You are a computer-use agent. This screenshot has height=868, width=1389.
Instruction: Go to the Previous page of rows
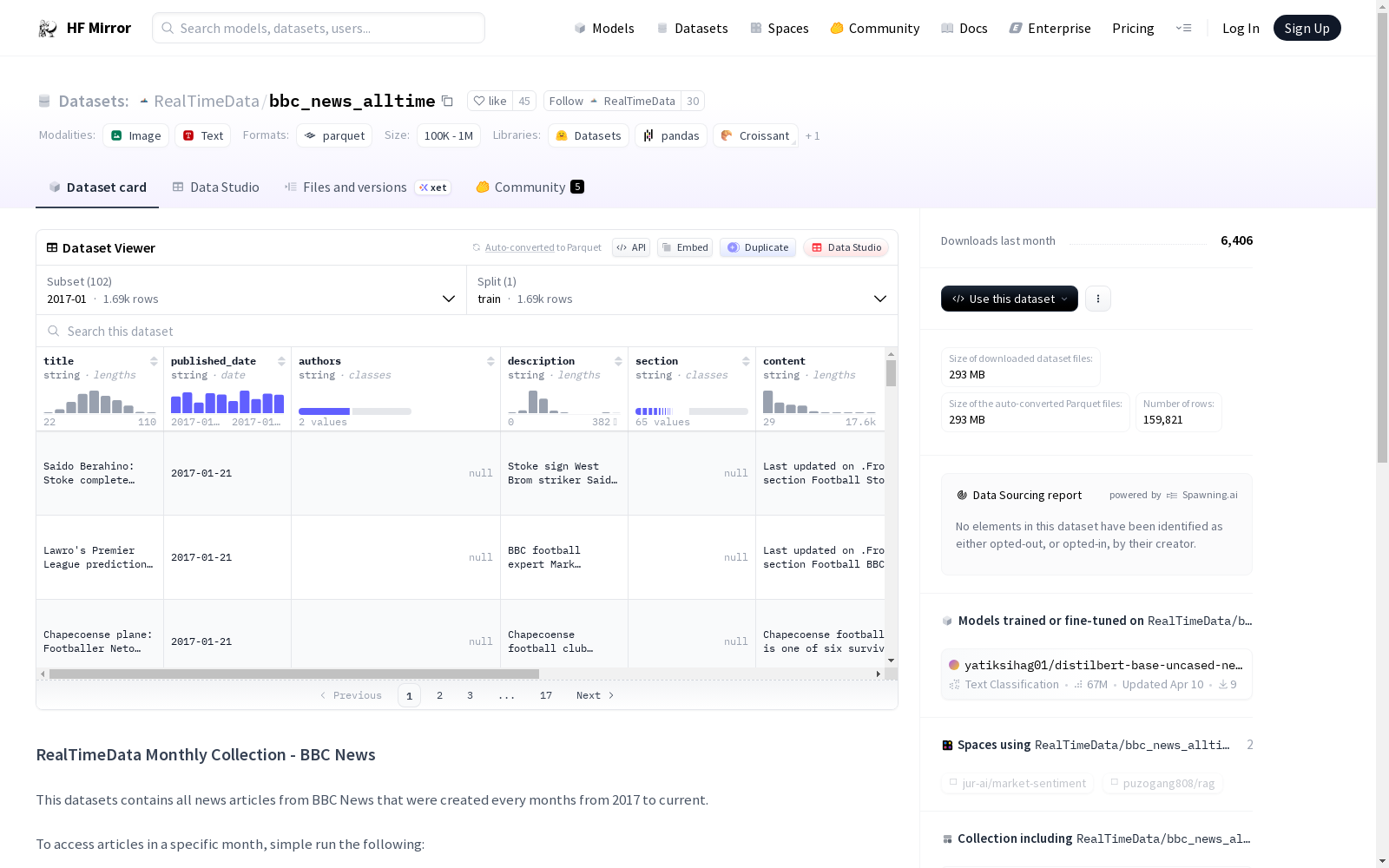tap(351, 695)
